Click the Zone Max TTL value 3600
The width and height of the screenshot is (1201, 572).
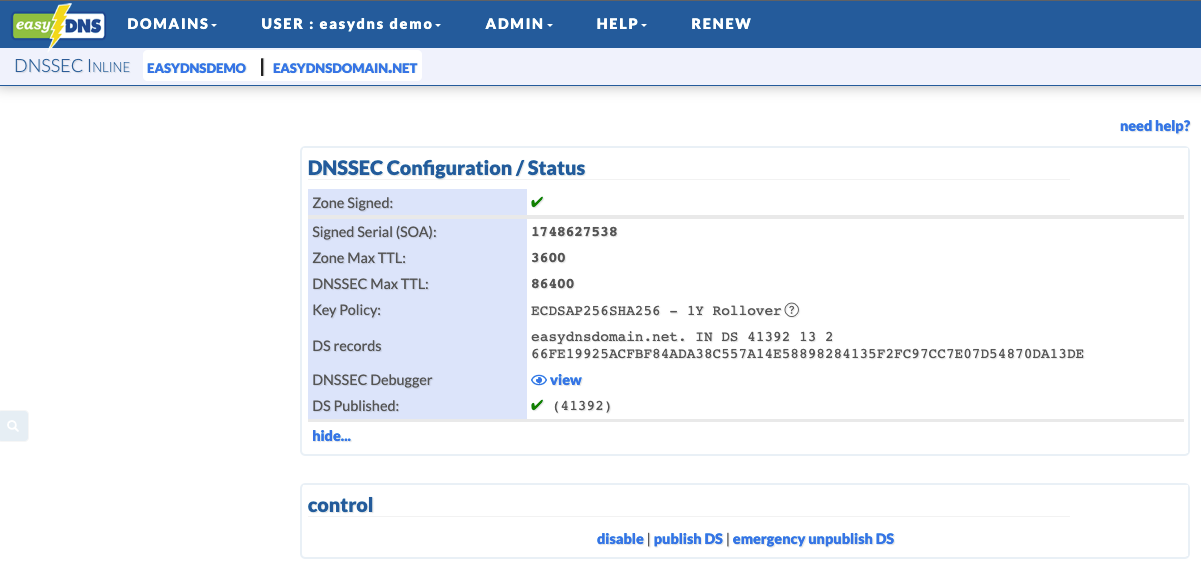(x=548, y=258)
